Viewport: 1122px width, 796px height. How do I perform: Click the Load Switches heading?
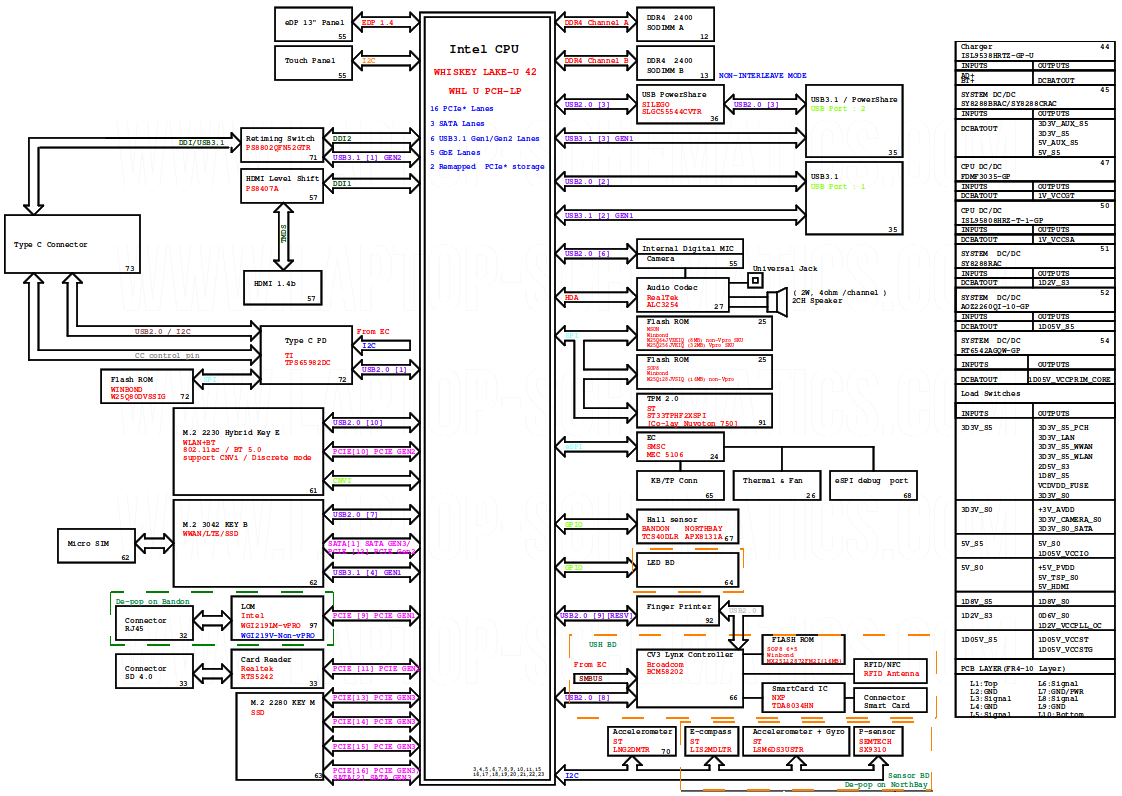point(990,394)
